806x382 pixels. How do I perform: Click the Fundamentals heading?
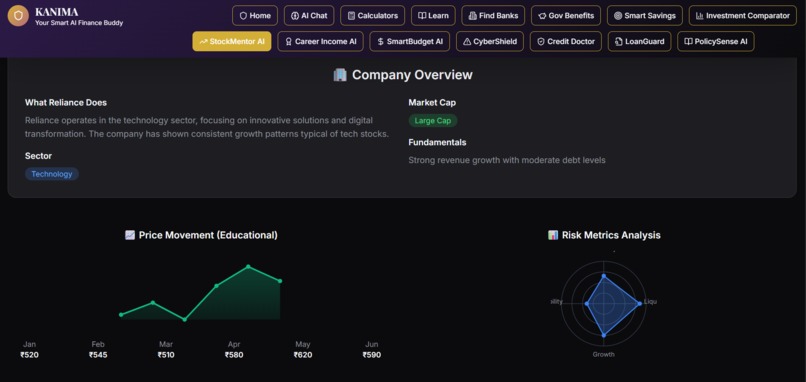pyautogui.click(x=437, y=142)
